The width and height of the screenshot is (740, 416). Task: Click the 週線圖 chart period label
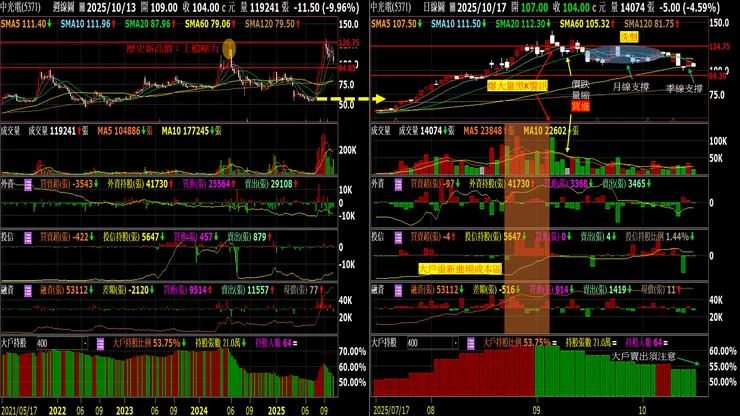tap(63, 8)
